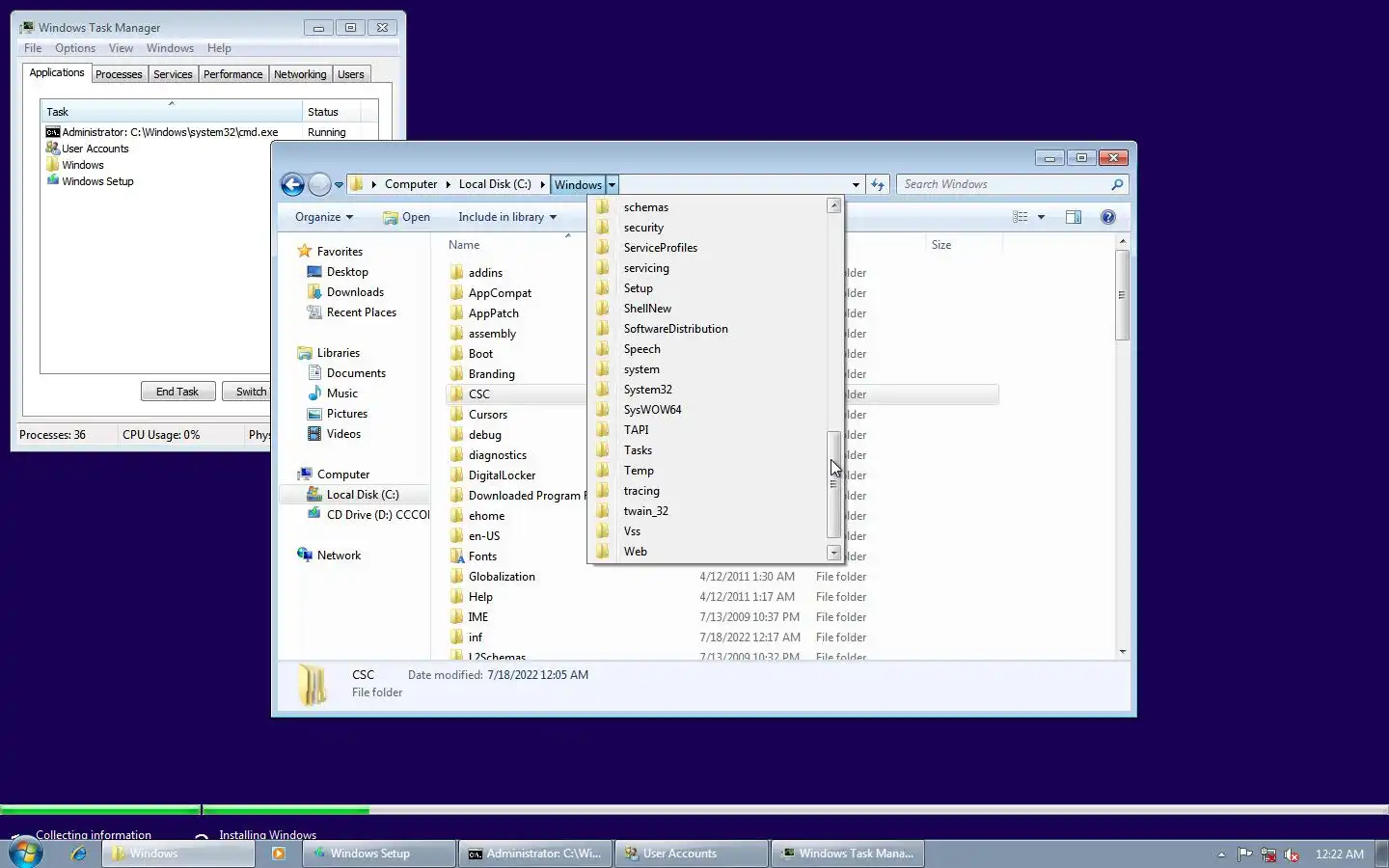Select the Documents library icon
Image resolution: width=1389 pixels, height=868 pixels.
314,373
